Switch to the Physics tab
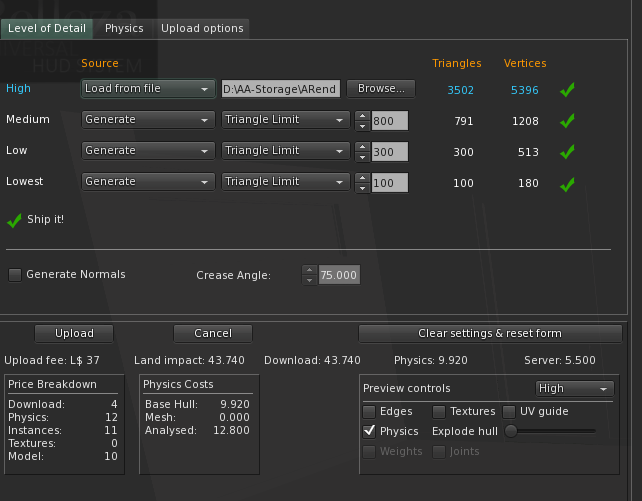The height and width of the screenshot is (501, 642). coord(124,28)
